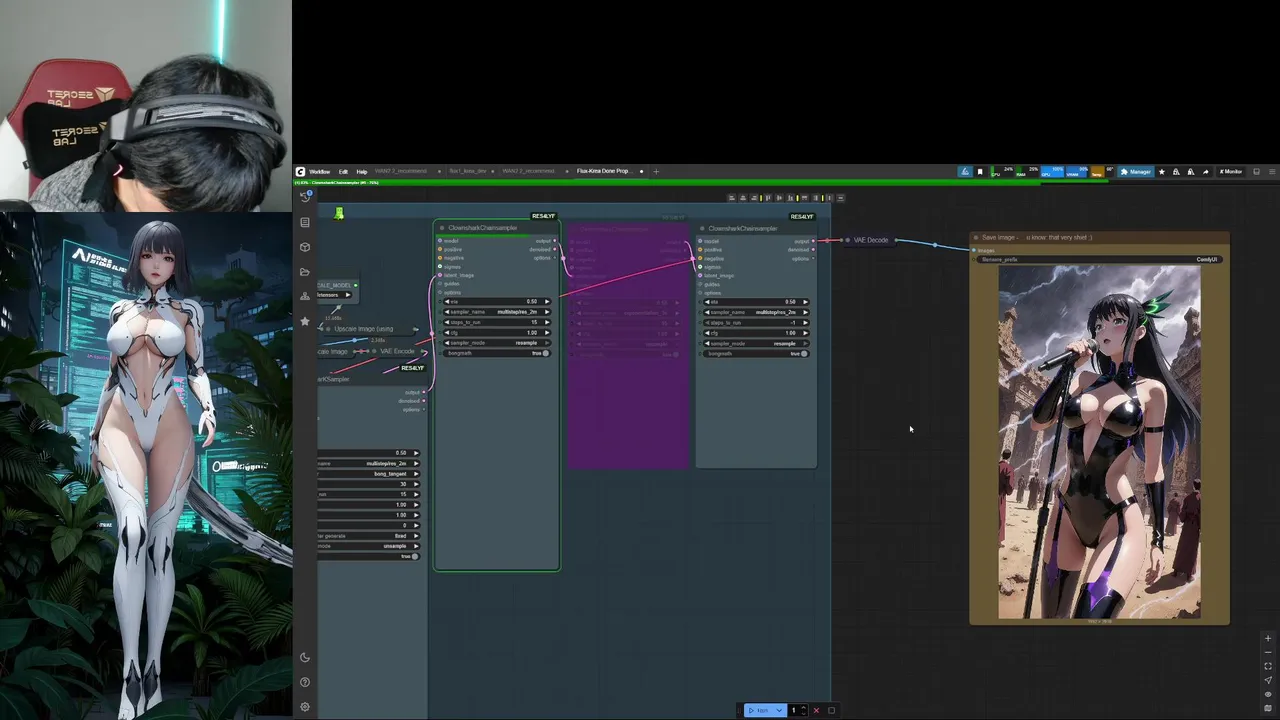Open the fixed generate dropdown
This screenshot has height=720, width=1280.
click(368, 536)
